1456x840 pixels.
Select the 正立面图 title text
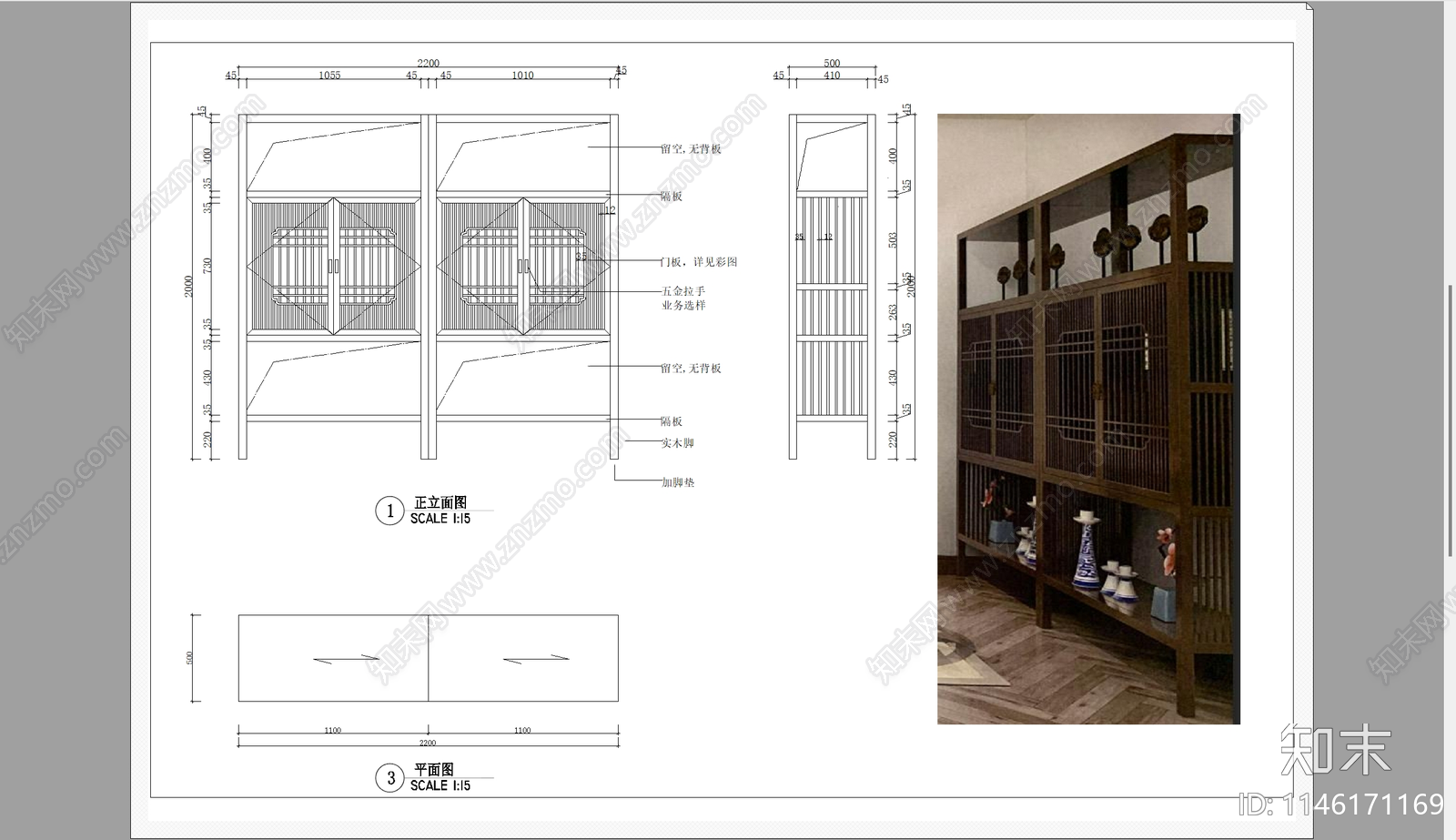click(440, 502)
